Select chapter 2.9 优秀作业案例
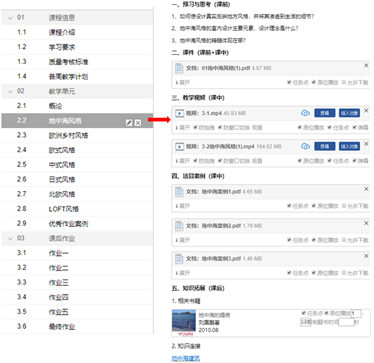 (x=77, y=223)
